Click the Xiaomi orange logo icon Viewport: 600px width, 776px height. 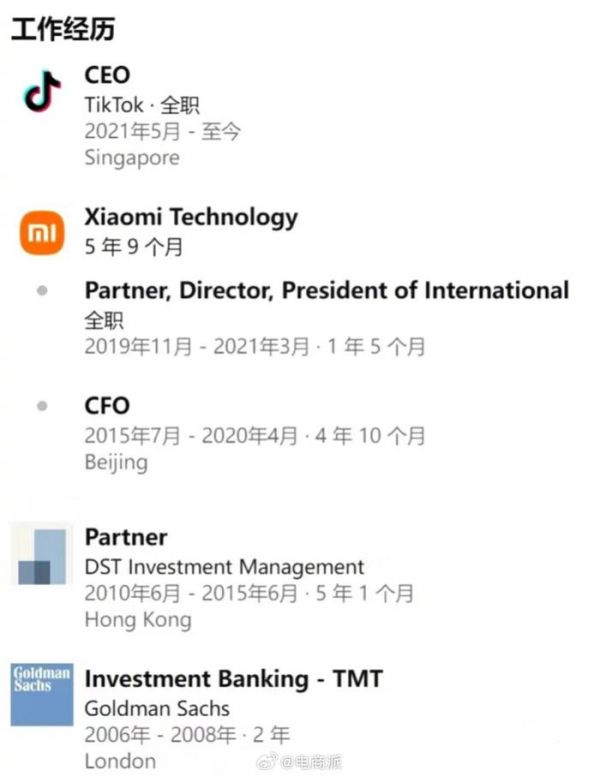tap(42, 233)
